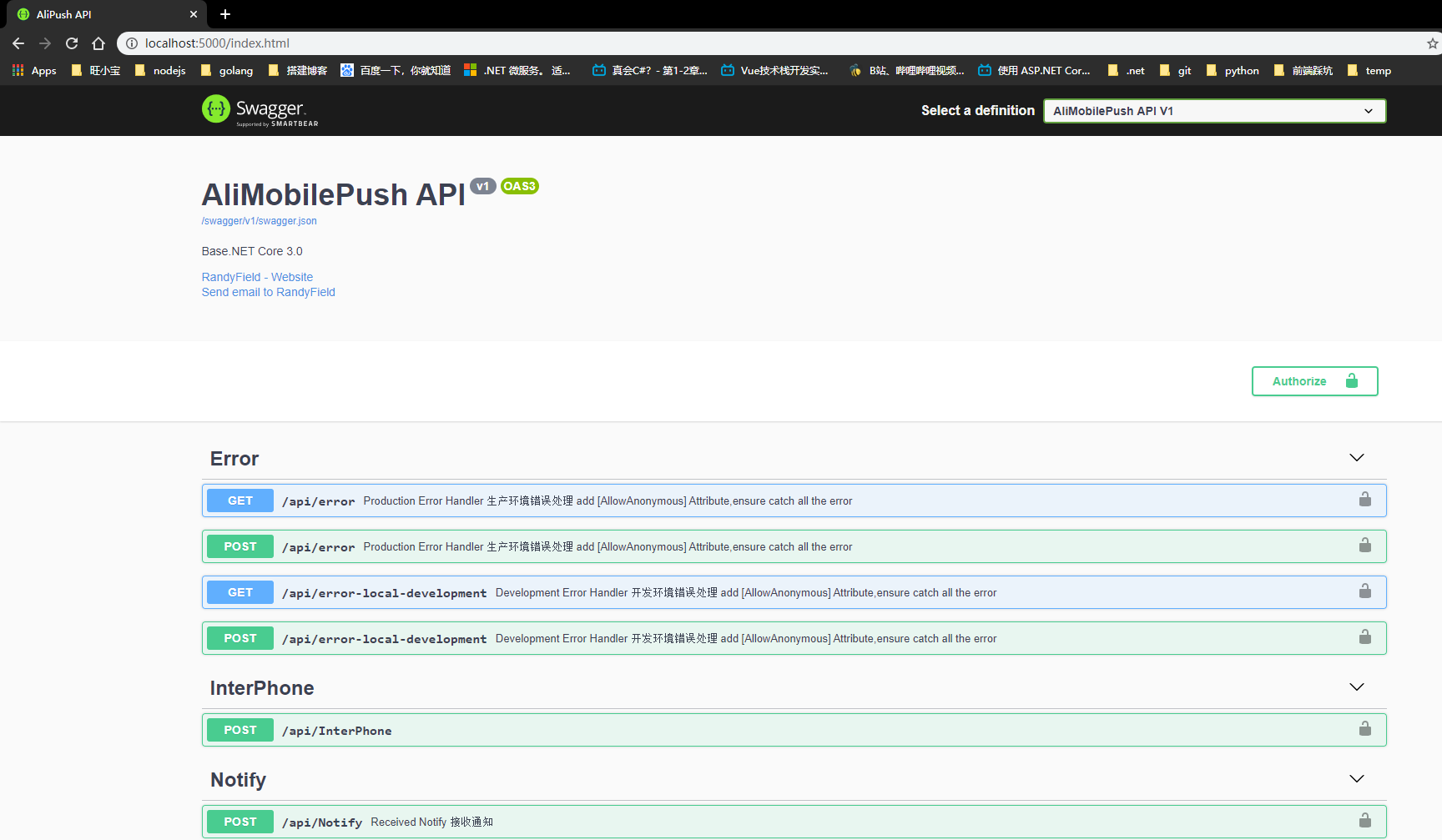Click the address bar URL field
This screenshot has height=840, width=1442.
point(776,43)
